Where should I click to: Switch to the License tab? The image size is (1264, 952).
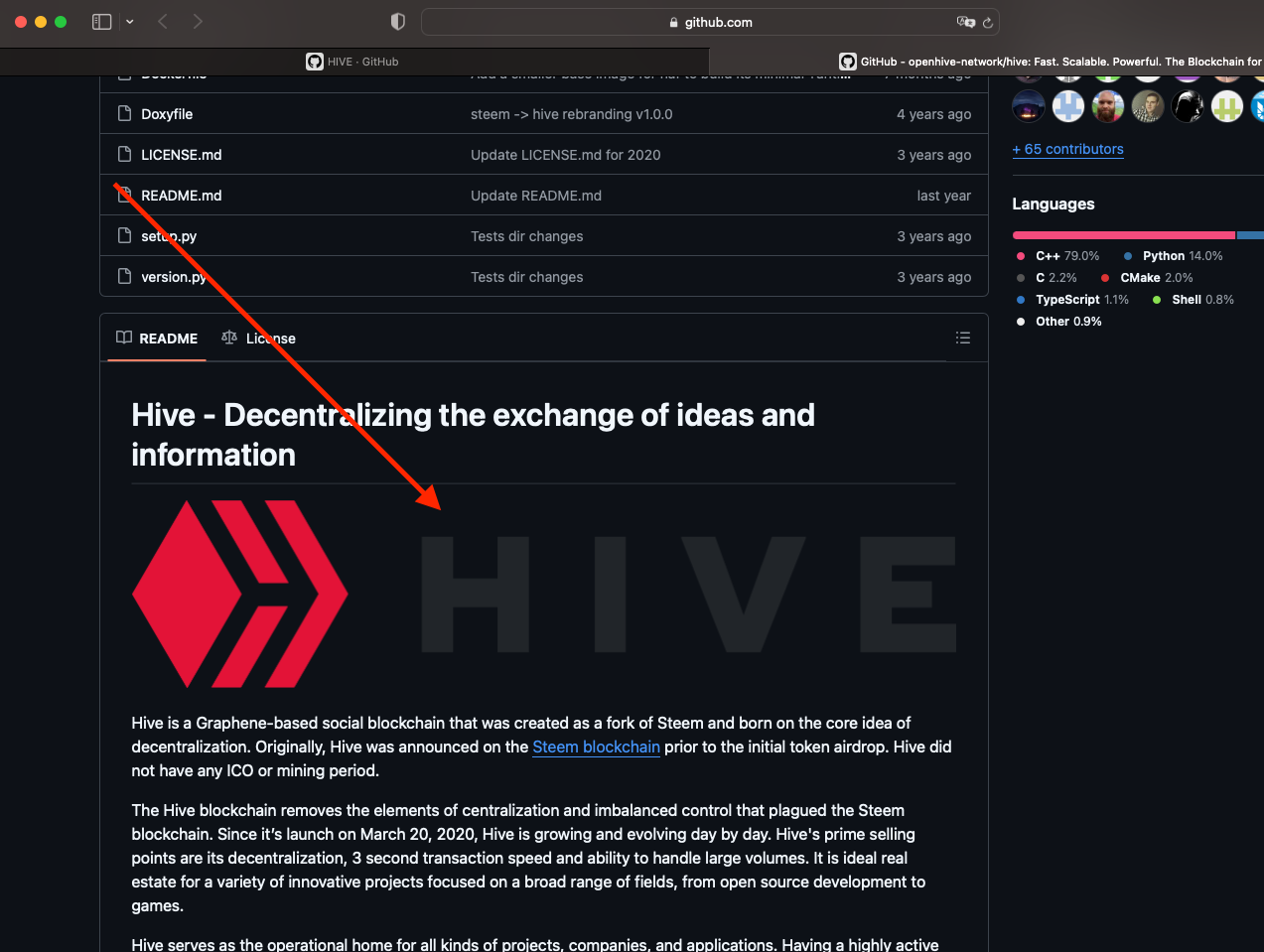tap(258, 338)
